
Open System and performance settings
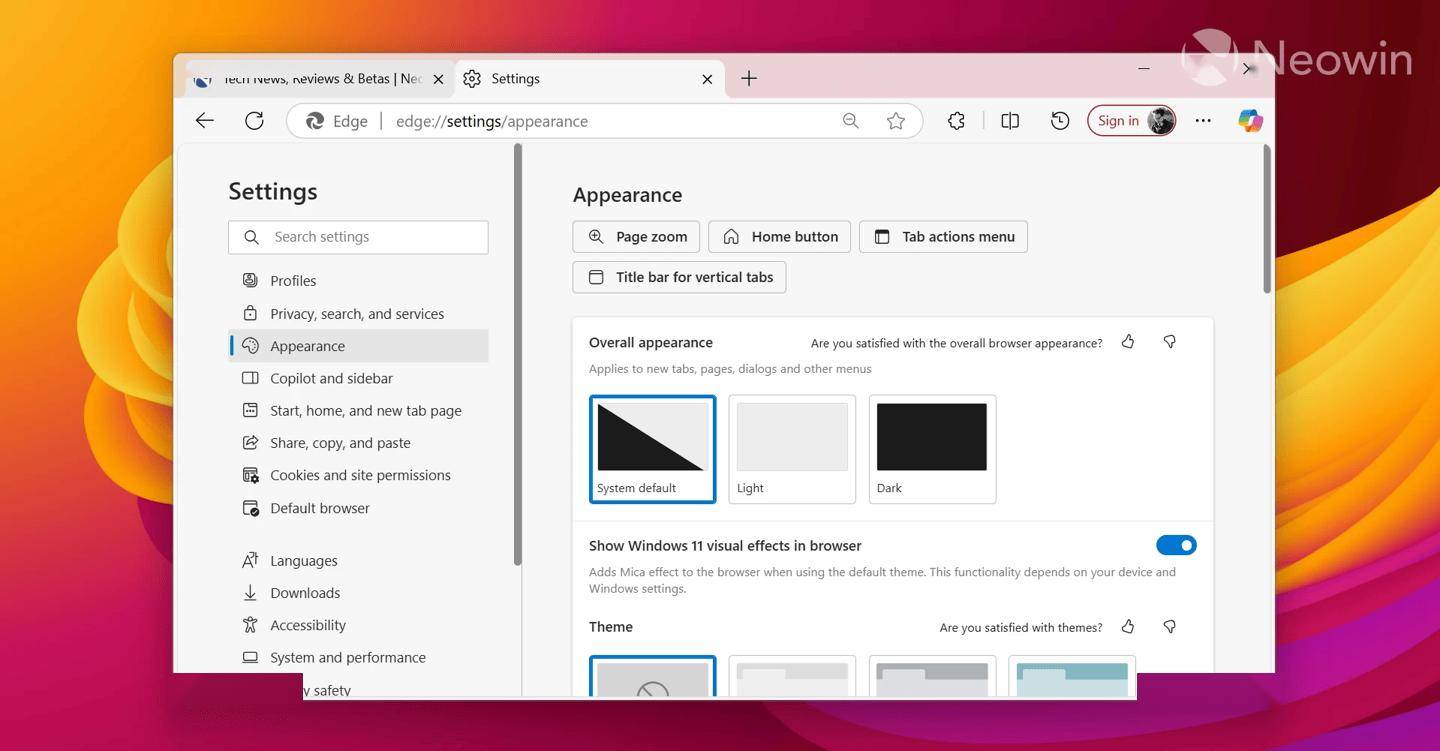point(358,658)
